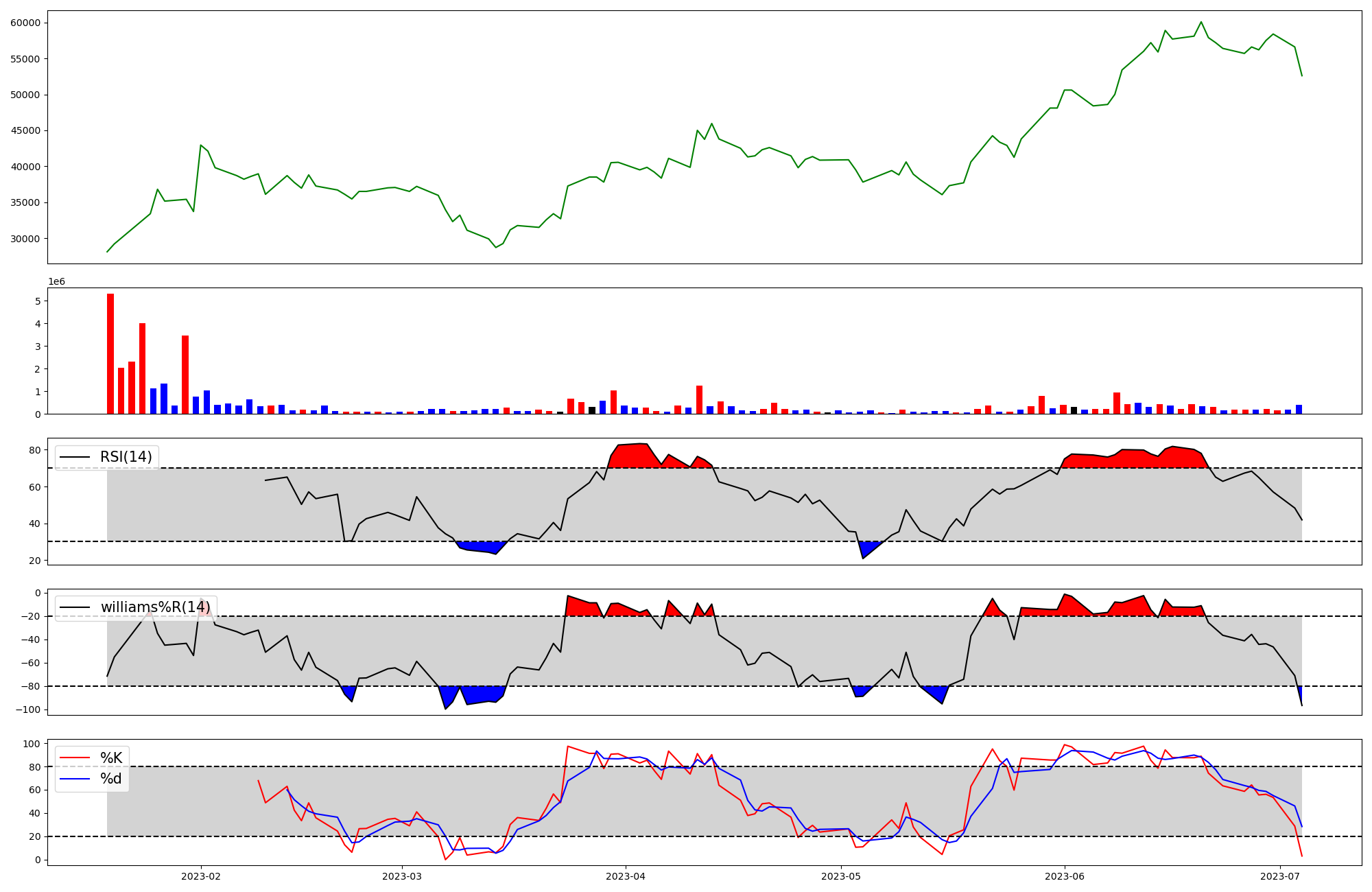Click red %K line sample in legend
The image size is (1372, 892).
pyautogui.click(x=75, y=758)
